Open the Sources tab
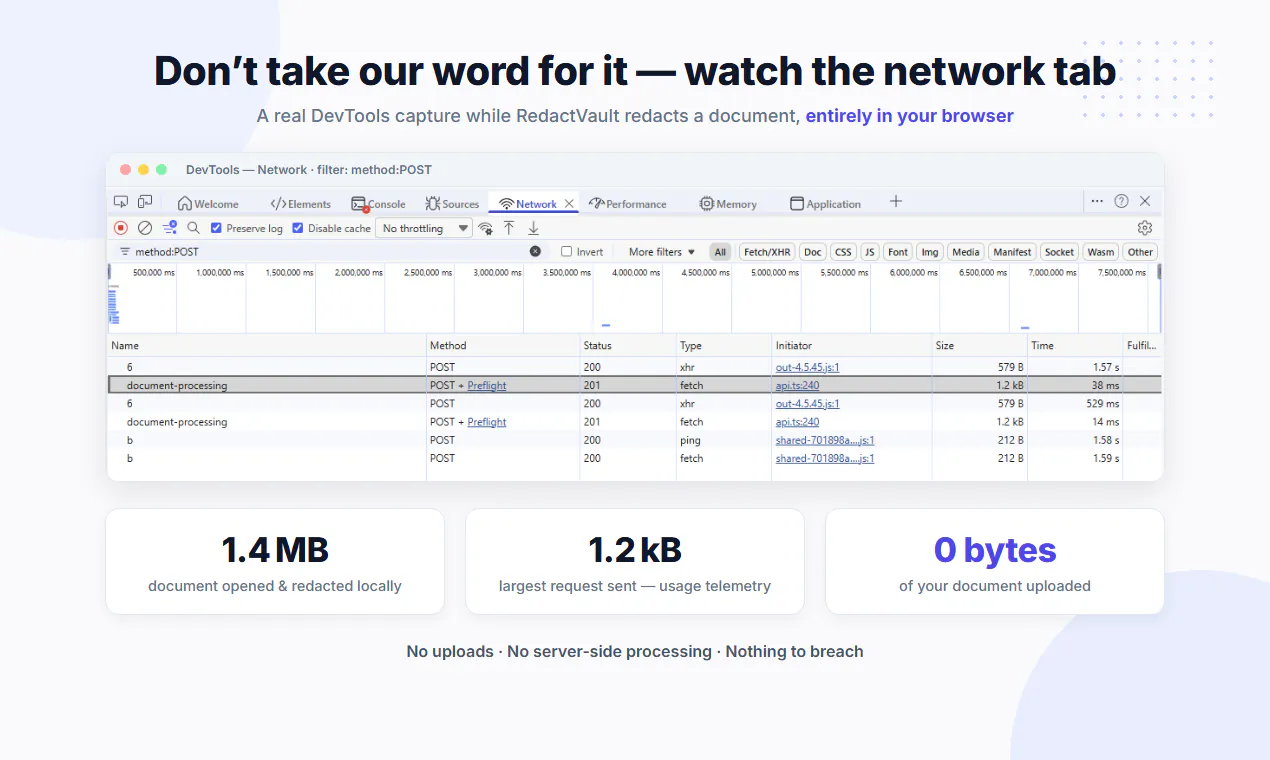The height and width of the screenshot is (760, 1270). [x=452, y=203]
